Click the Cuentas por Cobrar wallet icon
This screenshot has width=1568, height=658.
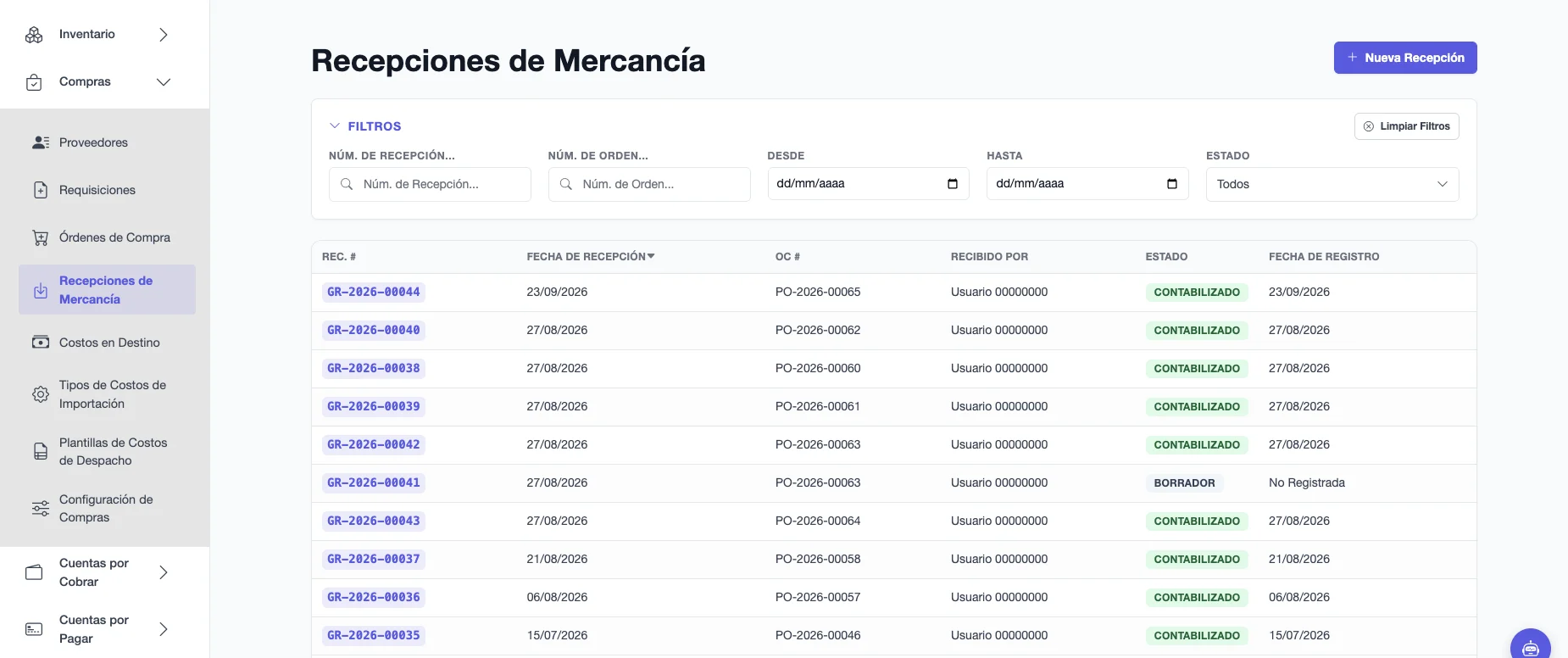click(x=34, y=572)
